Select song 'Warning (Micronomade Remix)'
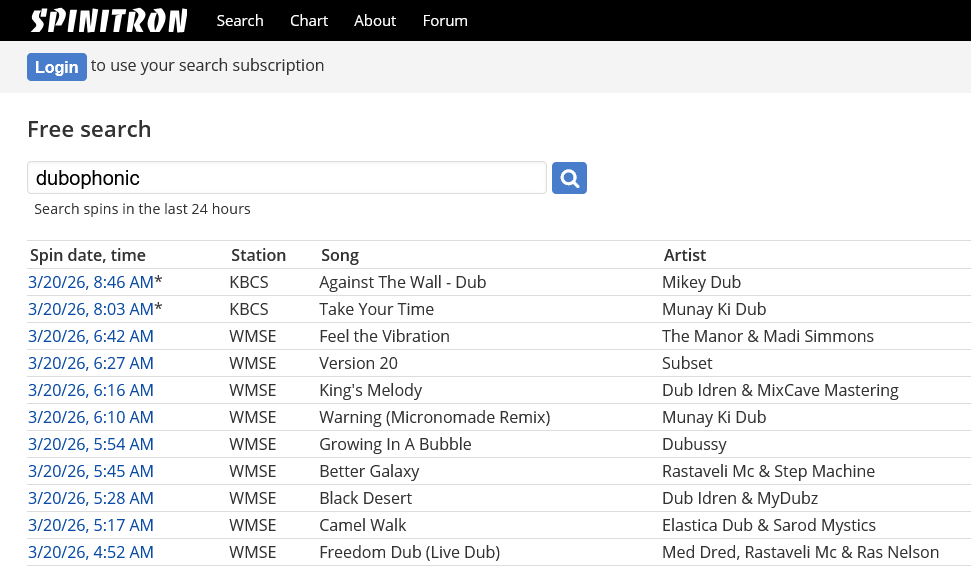Screen dimensions: 971x572 click(435, 417)
